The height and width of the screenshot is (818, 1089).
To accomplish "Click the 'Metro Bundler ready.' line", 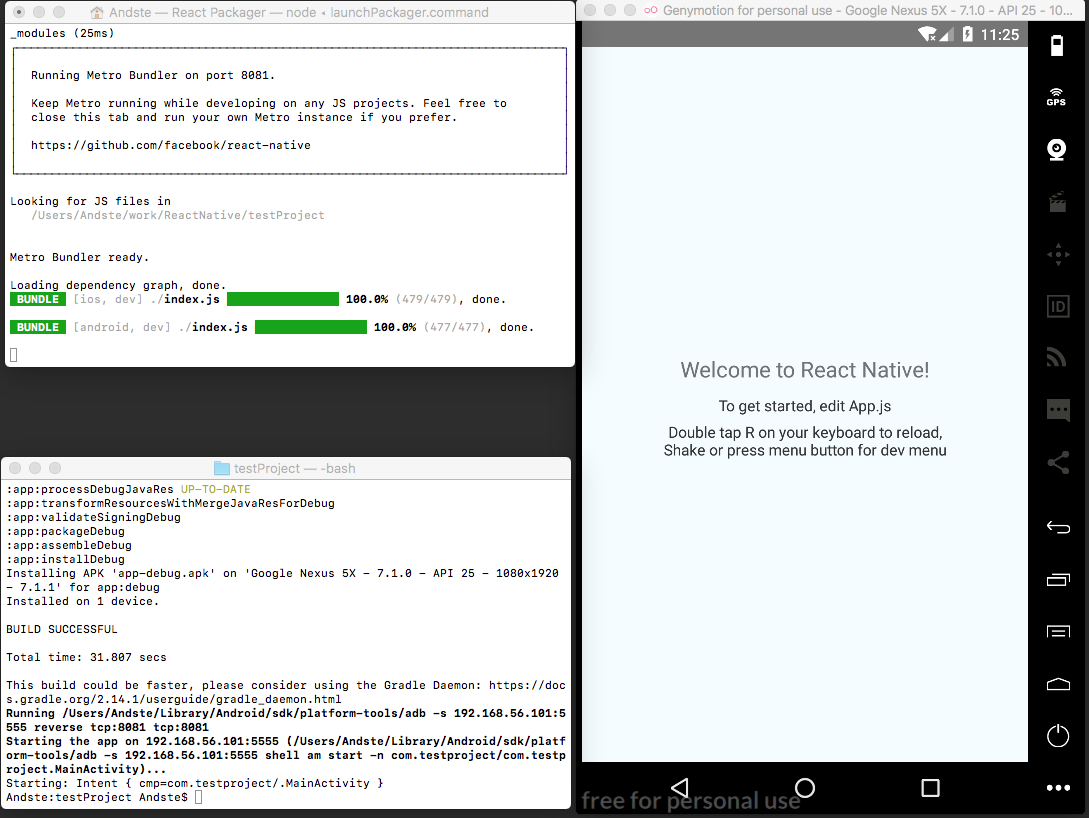I will pos(79,257).
